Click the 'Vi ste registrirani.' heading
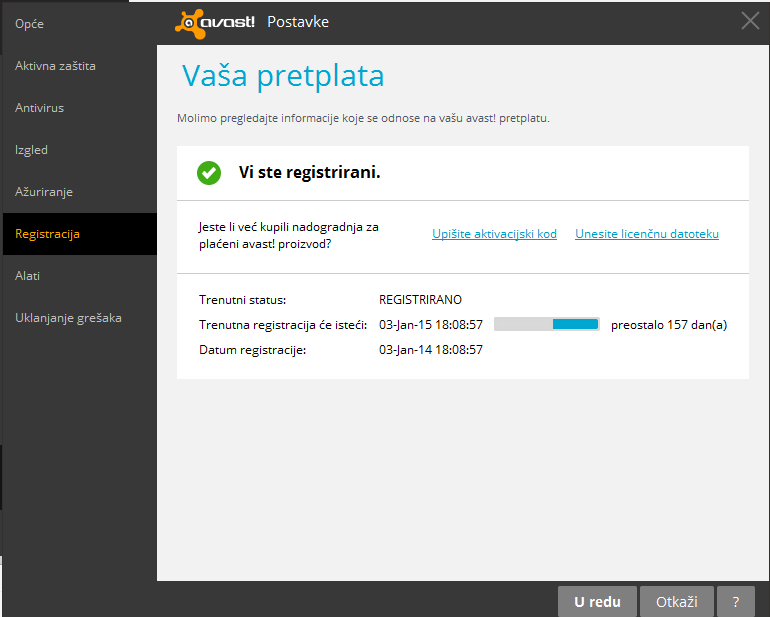 pyautogui.click(x=309, y=172)
